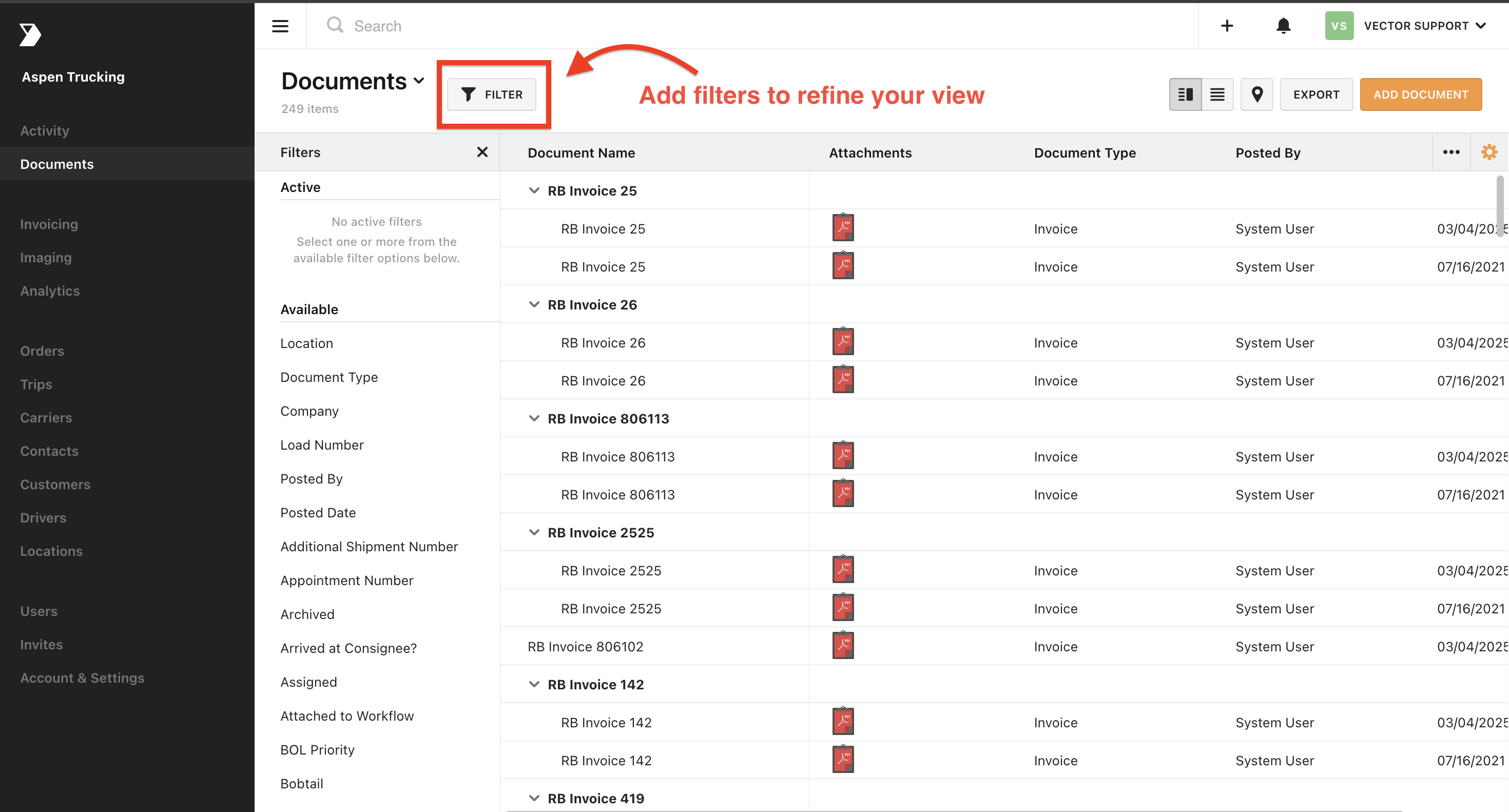
Task: Open the Documents title dropdown
Action: [x=418, y=82]
